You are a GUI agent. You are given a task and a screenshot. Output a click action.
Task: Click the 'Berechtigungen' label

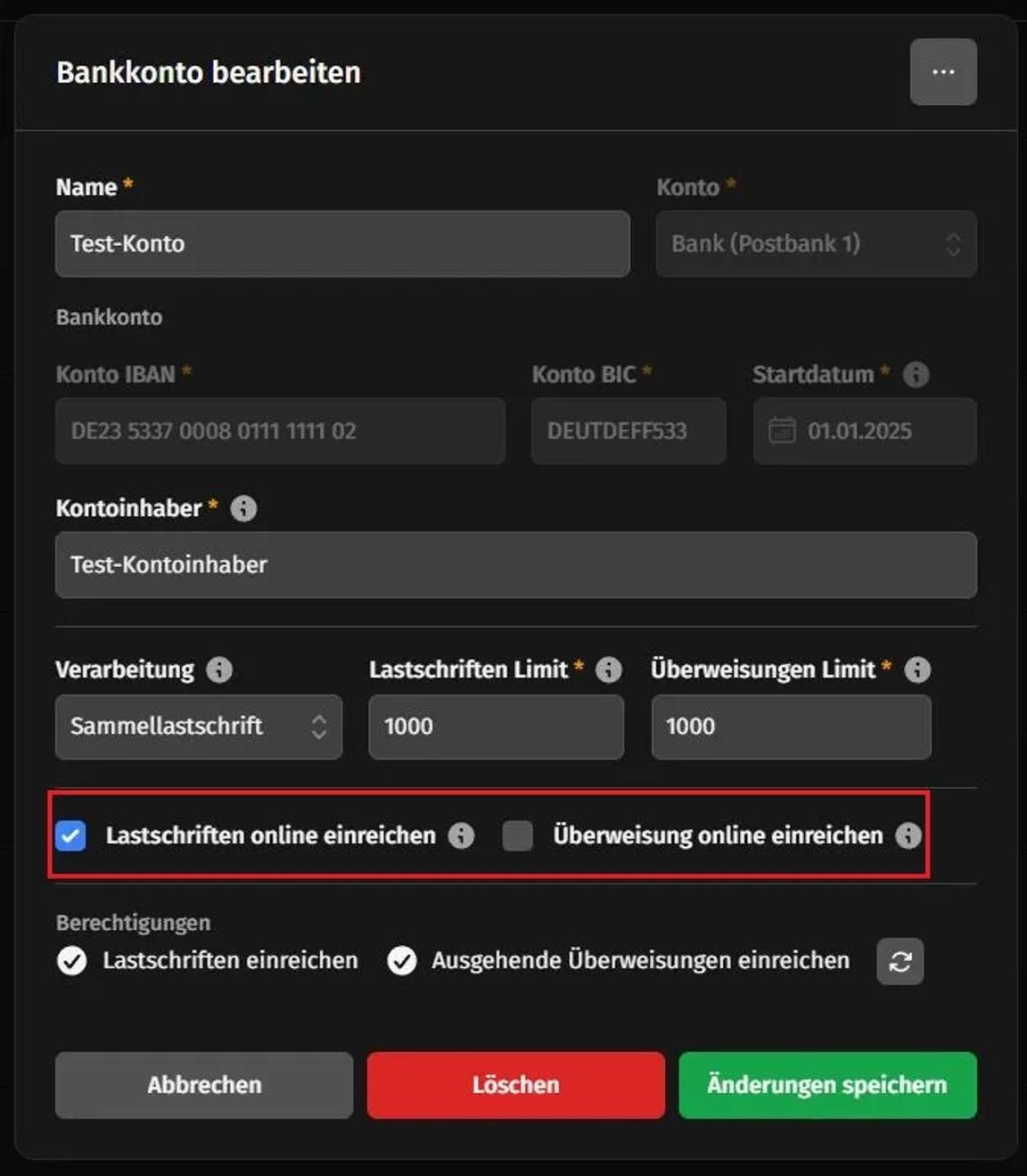click(x=134, y=923)
